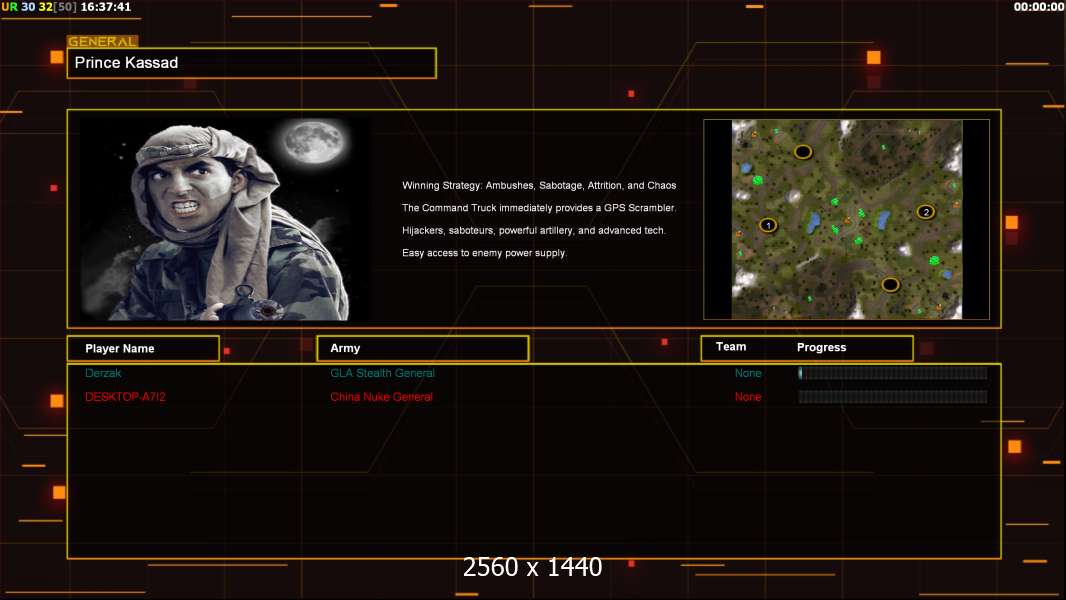Select the GENERAL label tab
This screenshot has height=600, width=1066.
[102, 42]
